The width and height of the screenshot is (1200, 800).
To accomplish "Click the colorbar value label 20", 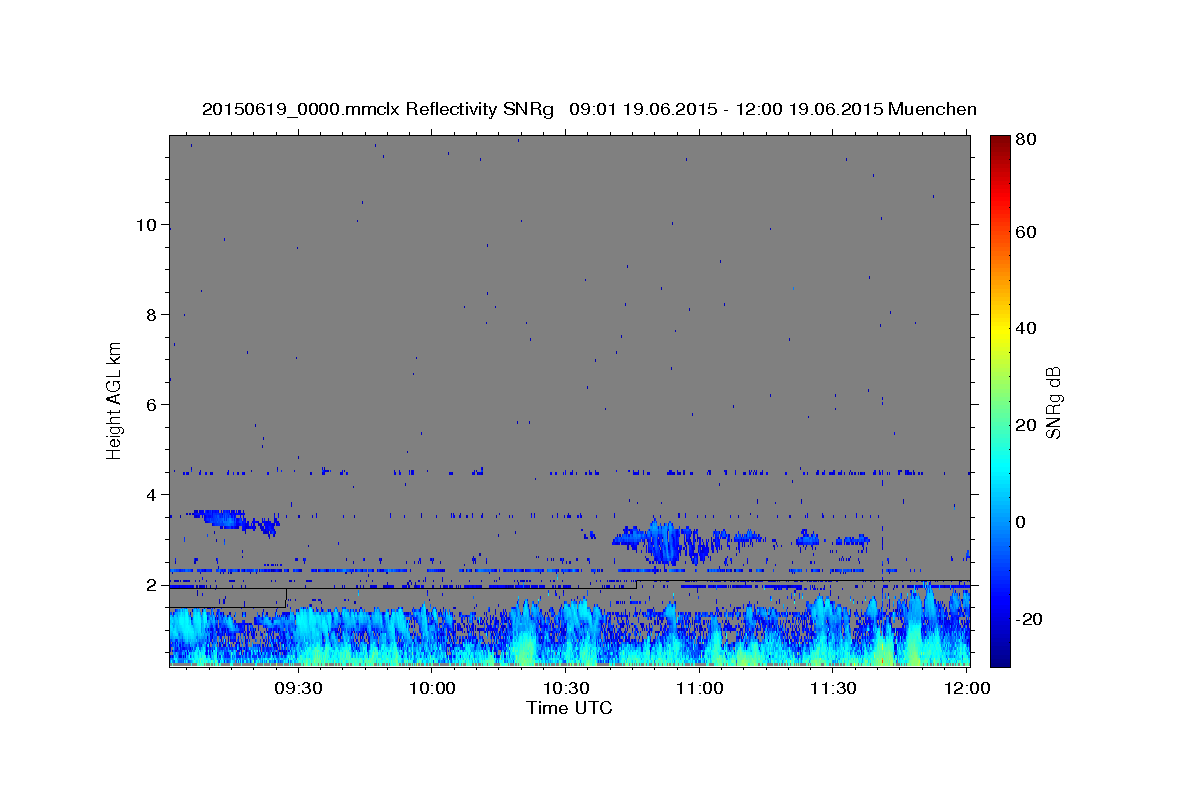I will pos(1025,425).
